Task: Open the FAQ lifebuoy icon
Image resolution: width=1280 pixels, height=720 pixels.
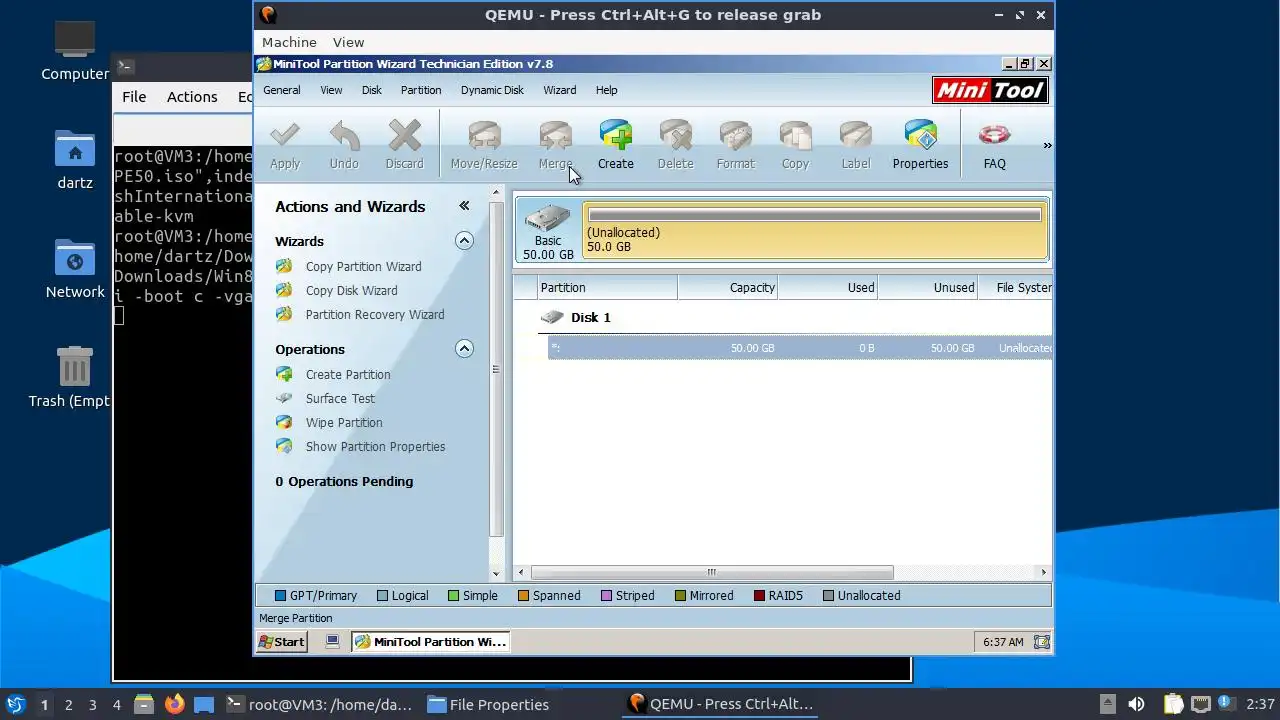Action: (994, 135)
